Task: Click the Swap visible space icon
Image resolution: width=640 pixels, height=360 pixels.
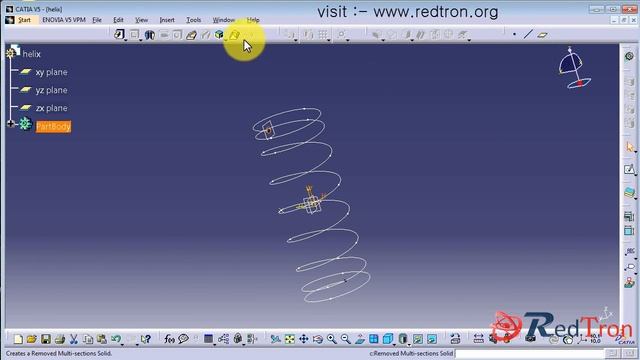Action: [x=432, y=339]
